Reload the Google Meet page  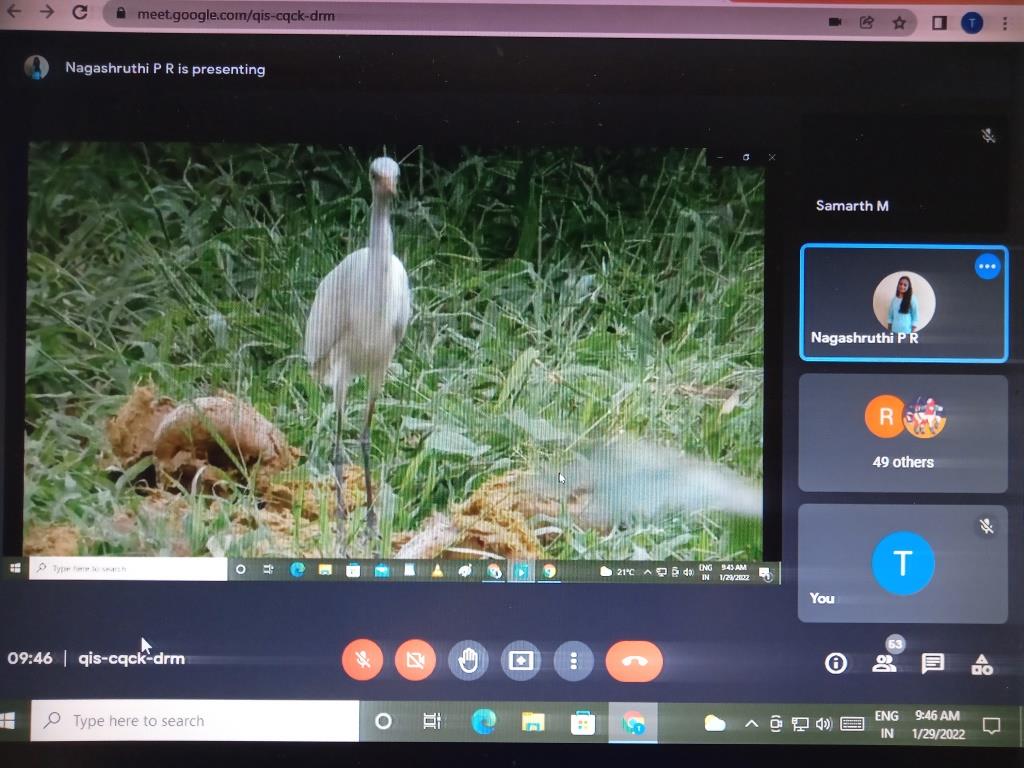pyautogui.click(x=80, y=12)
